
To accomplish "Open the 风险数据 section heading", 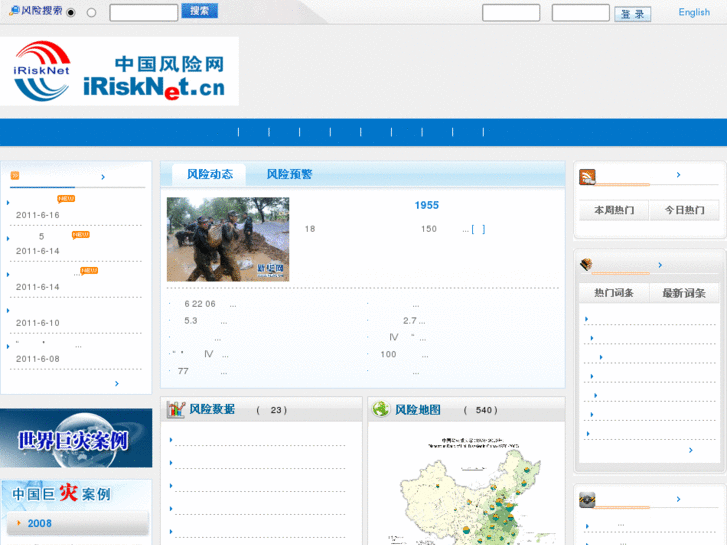I will point(212,410).
